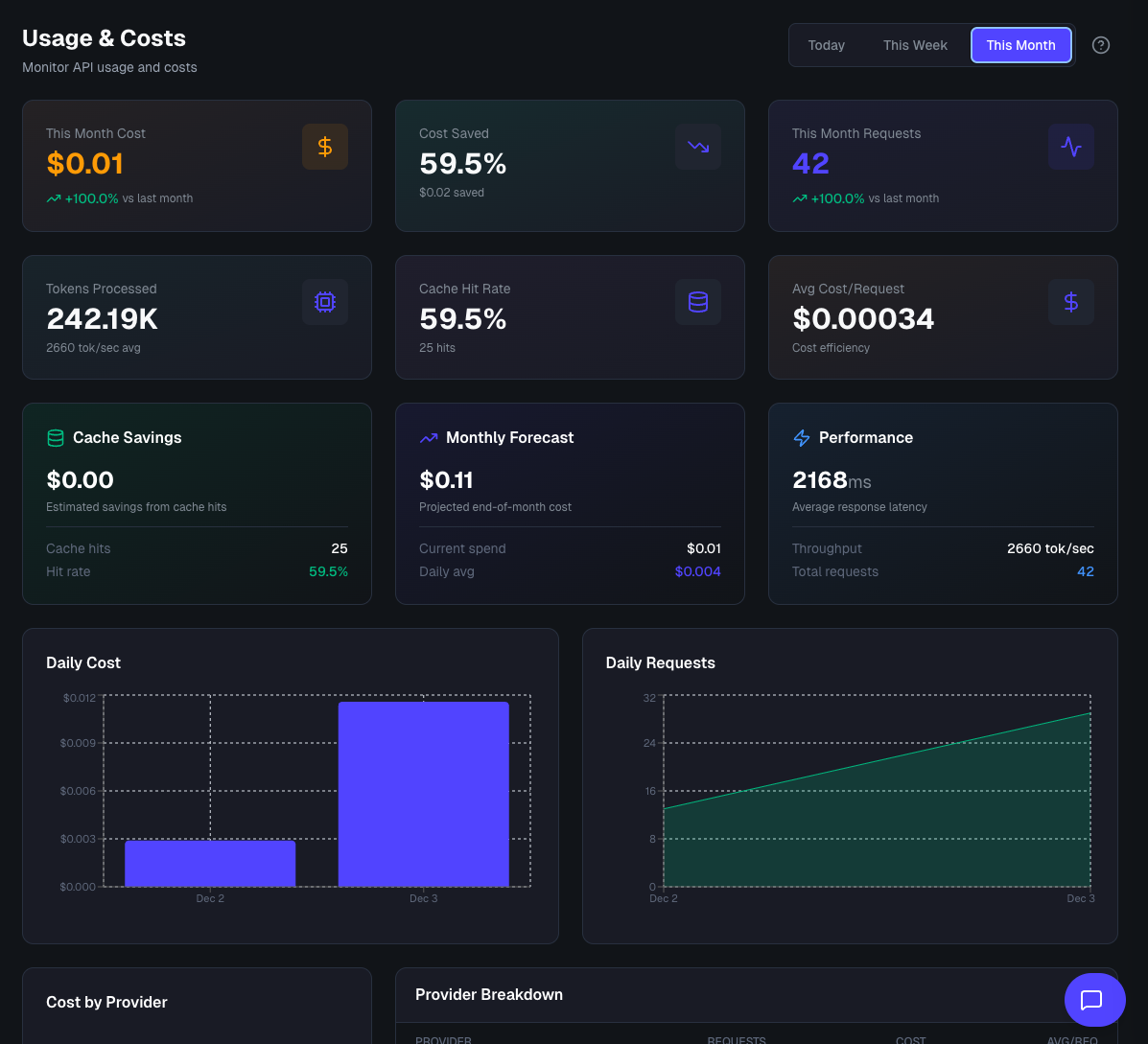Click the green cache icon beside Cache Savings

[56, 437]
